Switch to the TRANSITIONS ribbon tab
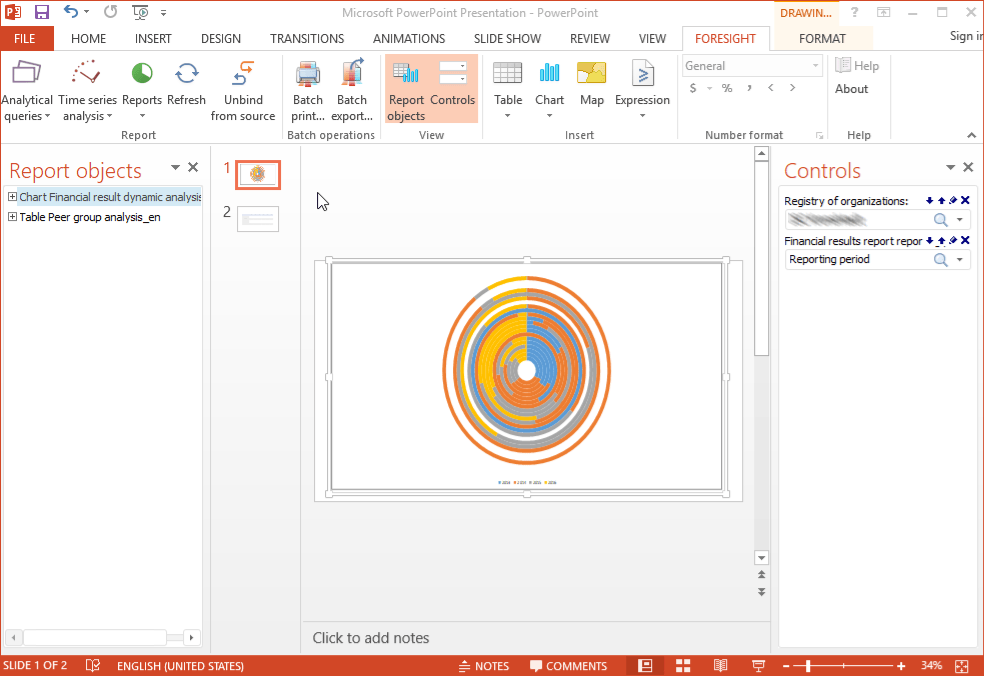This screenshot has width=984, height=676. pyautogui.click(x=307, y=39)
